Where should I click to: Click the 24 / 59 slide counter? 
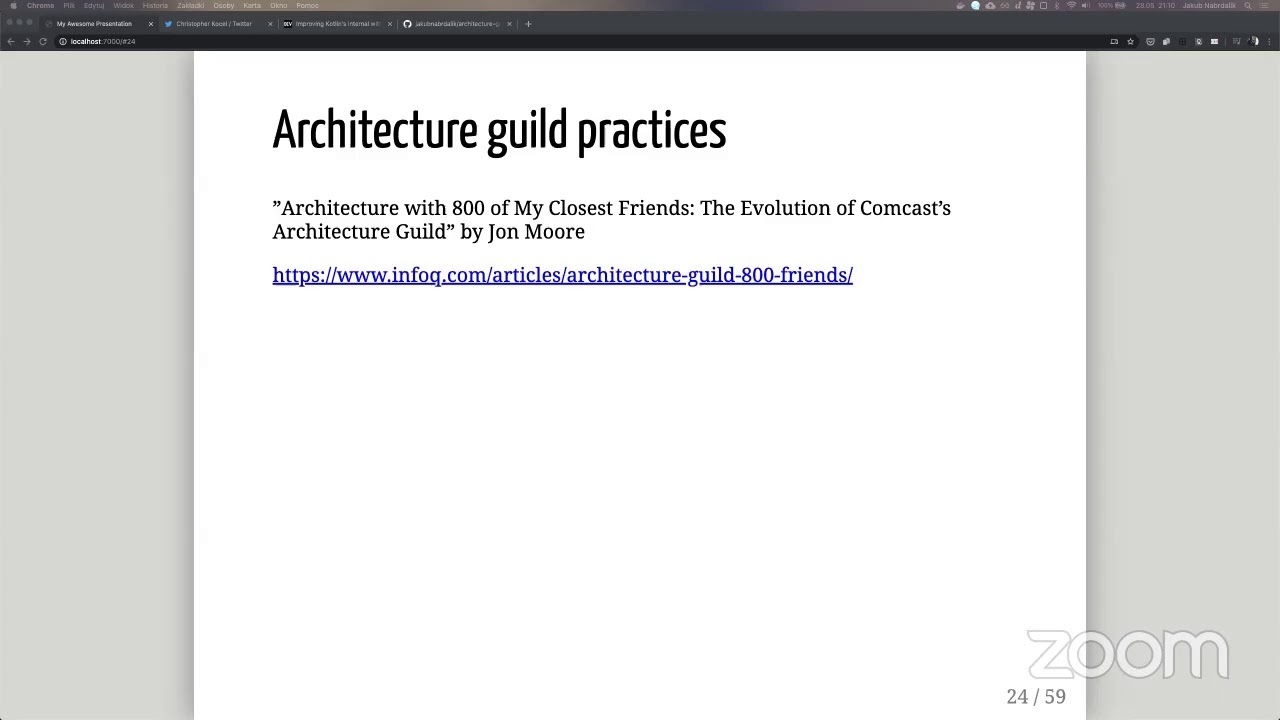click(1036, 696)
